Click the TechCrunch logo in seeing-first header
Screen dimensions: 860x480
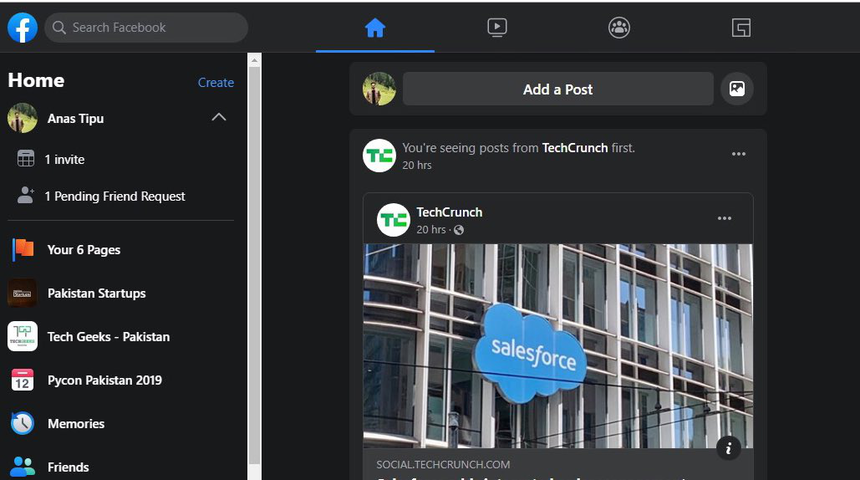click(x=379, y=156)
